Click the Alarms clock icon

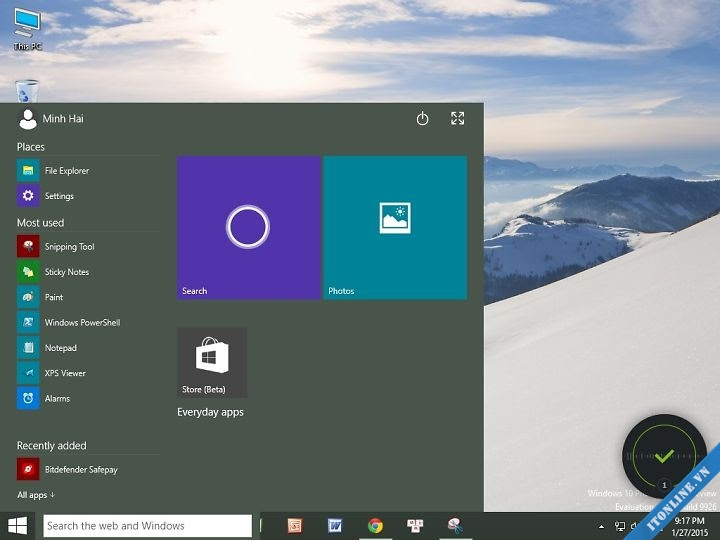pos(28,398)
